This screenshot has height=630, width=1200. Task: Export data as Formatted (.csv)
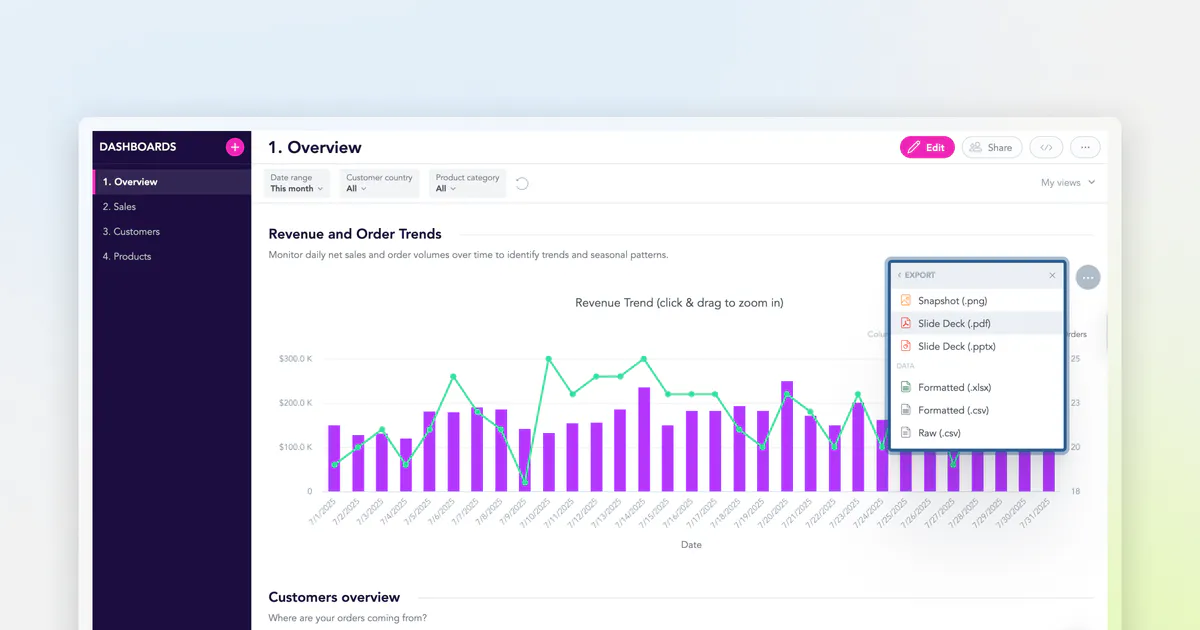point(977,410)
